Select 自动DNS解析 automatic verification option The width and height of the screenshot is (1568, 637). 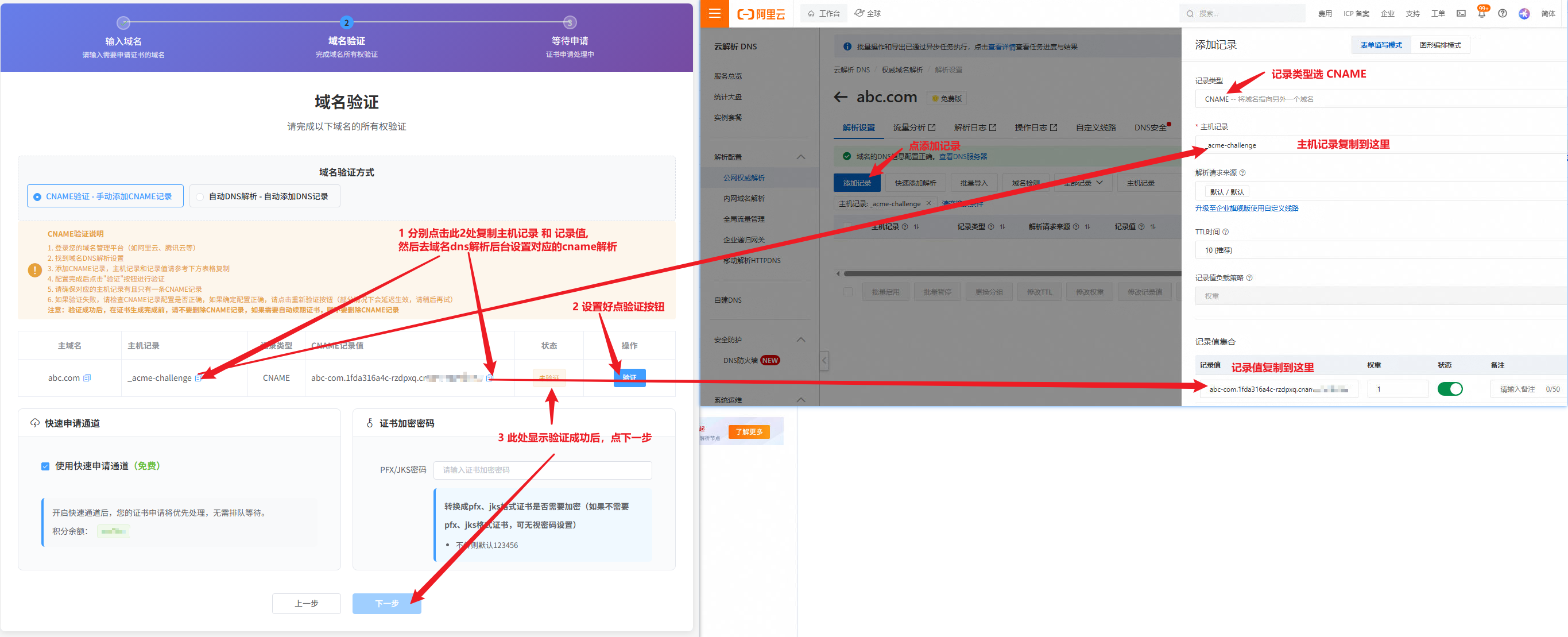click(x=264, y=196)
